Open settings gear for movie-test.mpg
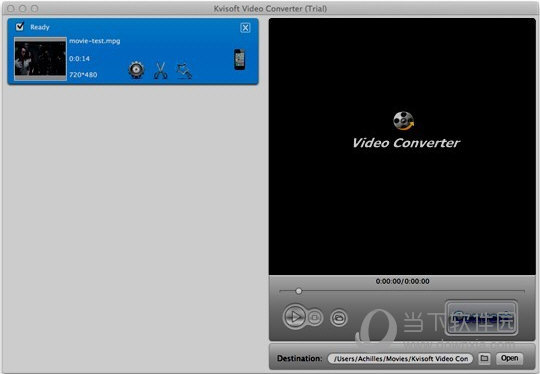This screenshot has width=540, height=374. [x=136, y=70]
